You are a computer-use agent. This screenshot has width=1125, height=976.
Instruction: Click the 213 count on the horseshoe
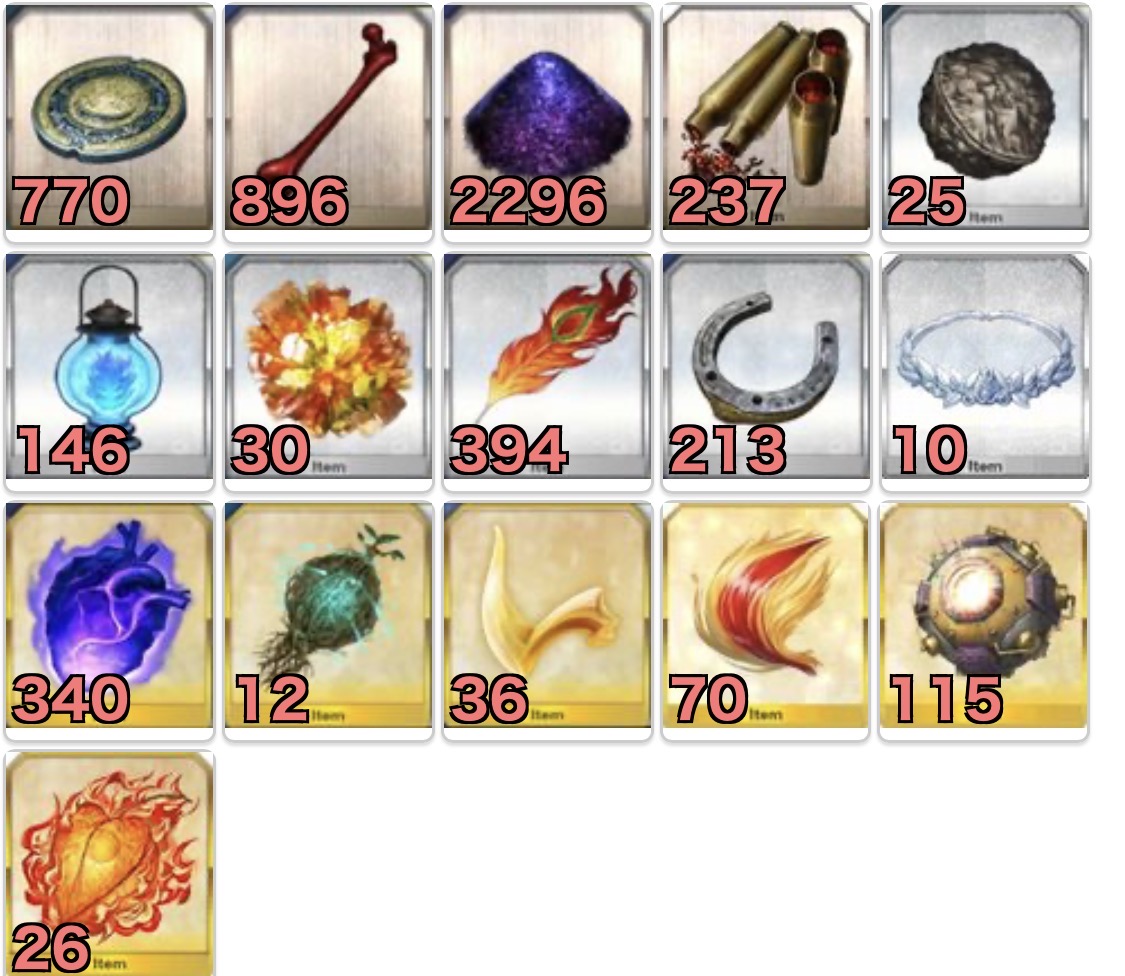tap(728, 450)
